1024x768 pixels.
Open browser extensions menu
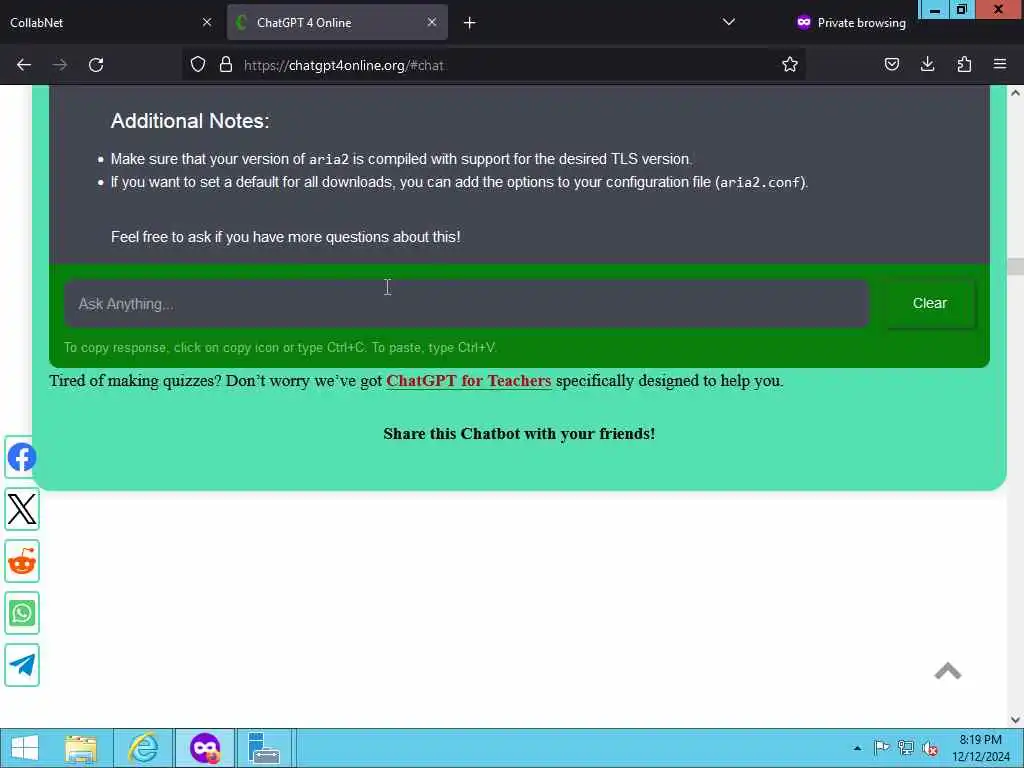964,65
